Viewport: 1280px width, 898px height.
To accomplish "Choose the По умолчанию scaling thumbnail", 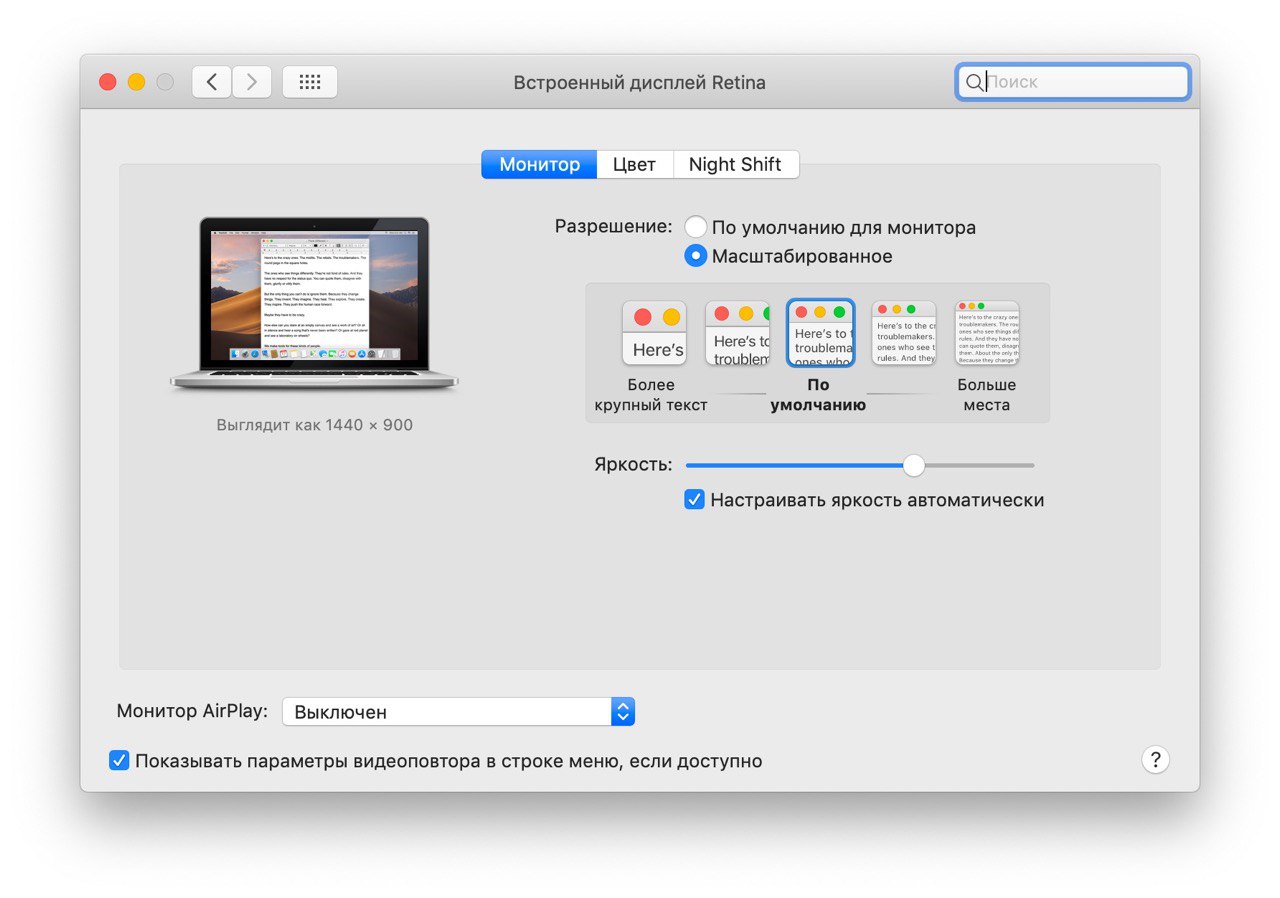I will pyautogui.click(x=820, y=333).
